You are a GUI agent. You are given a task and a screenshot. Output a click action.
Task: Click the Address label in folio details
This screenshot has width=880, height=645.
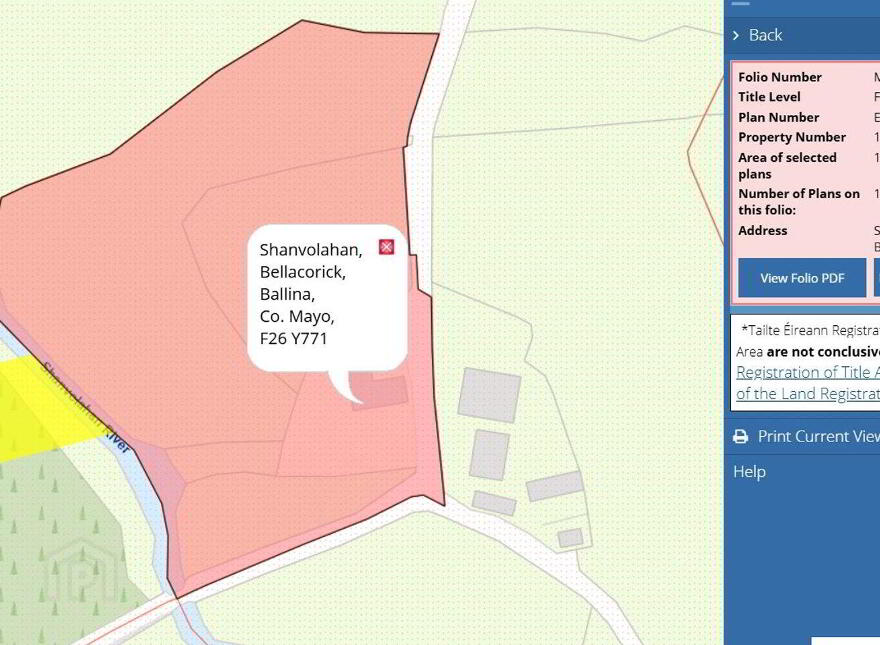coord(762,230)
